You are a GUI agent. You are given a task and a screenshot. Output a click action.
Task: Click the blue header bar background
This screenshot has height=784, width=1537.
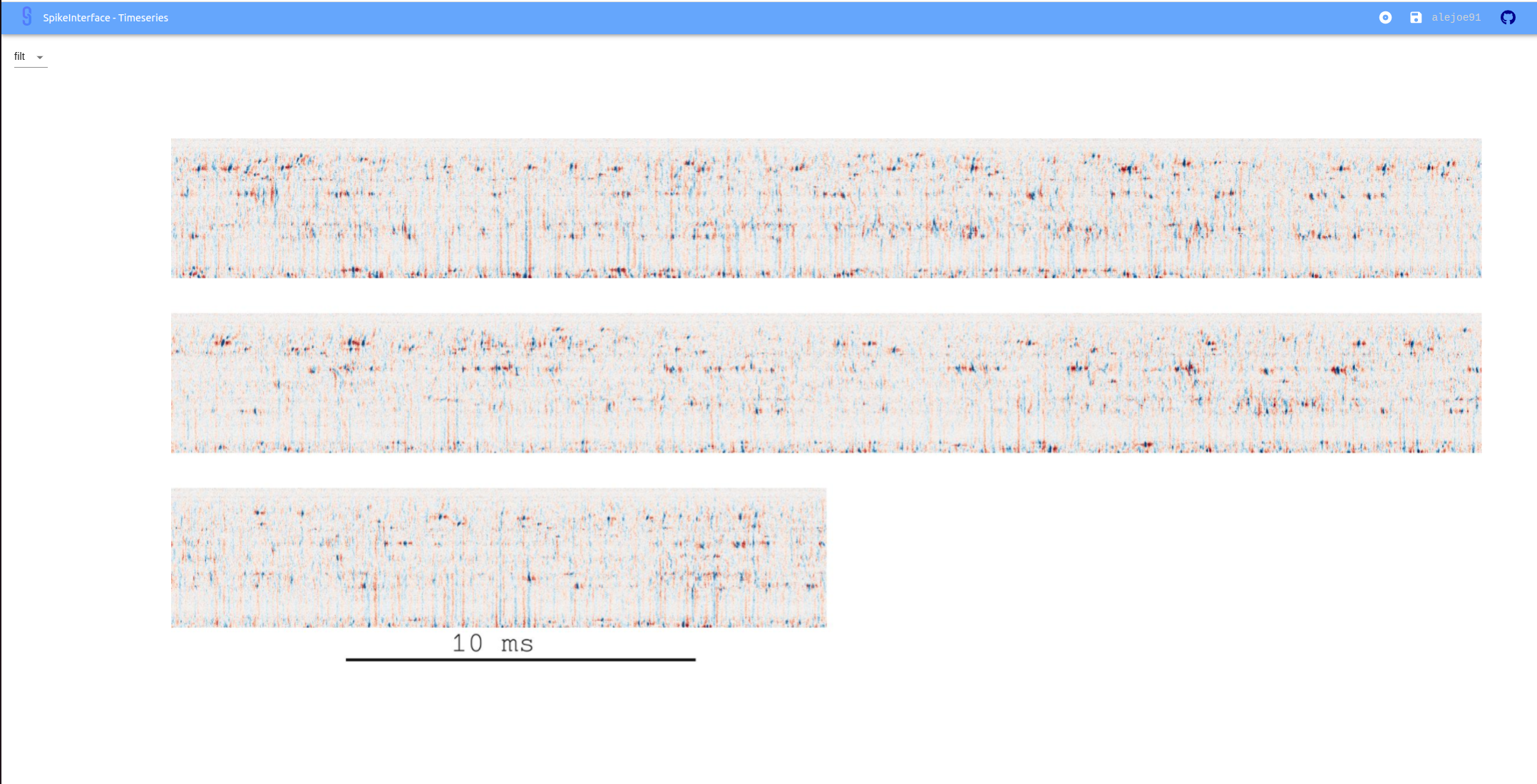point(713,17)
